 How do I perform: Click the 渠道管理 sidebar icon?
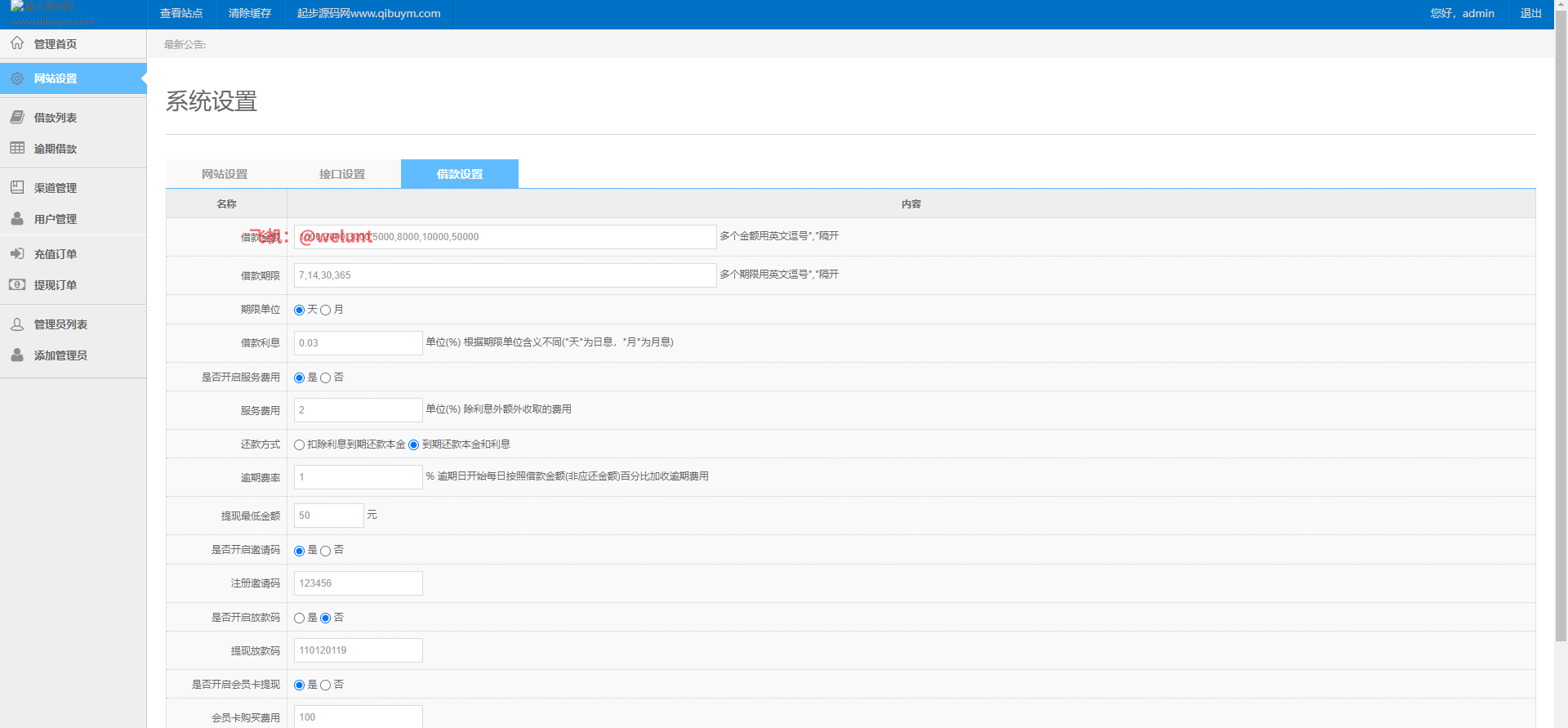tap(17, 187)
